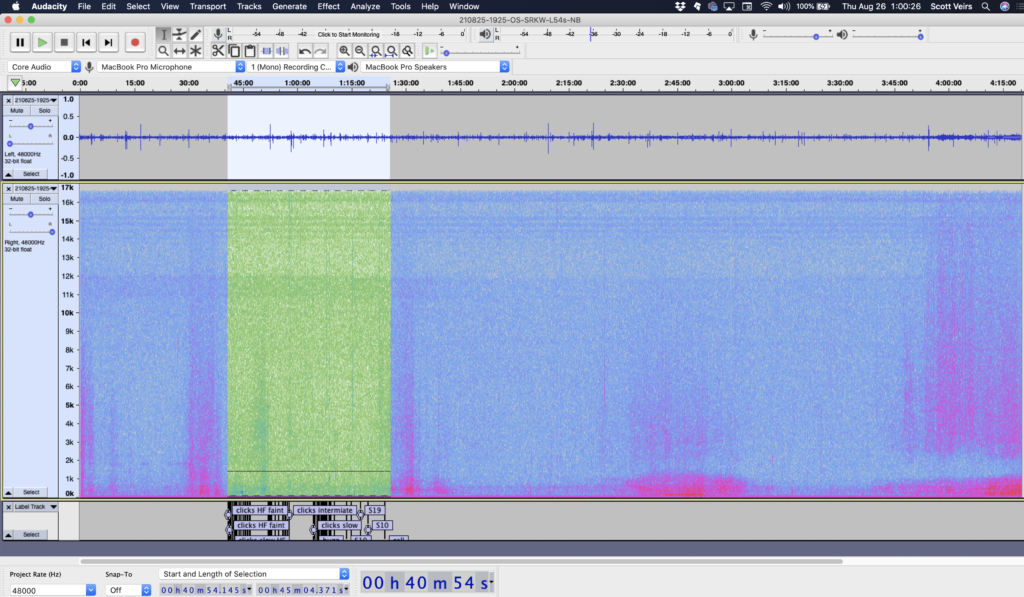Click the Record button
Viewport: 1024px width, 597px height.
135,42
